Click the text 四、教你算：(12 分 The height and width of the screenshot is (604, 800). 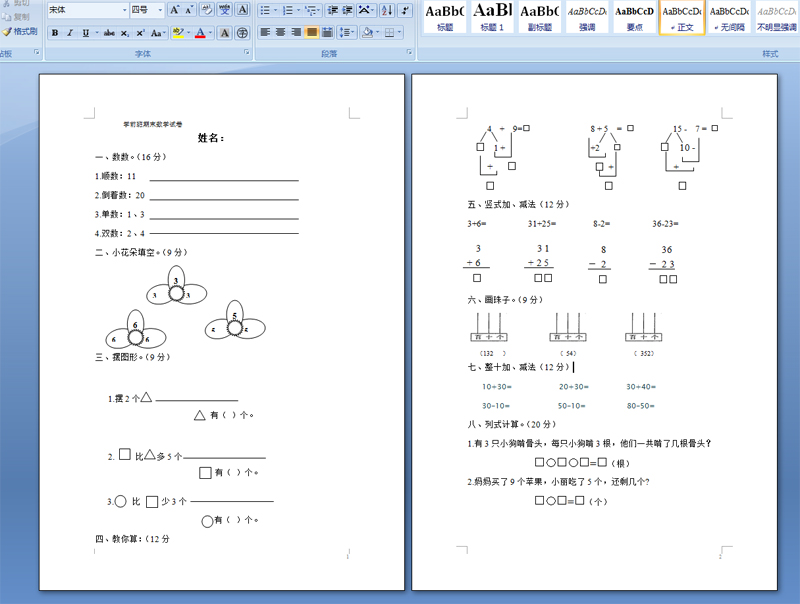tap(132, 539)
